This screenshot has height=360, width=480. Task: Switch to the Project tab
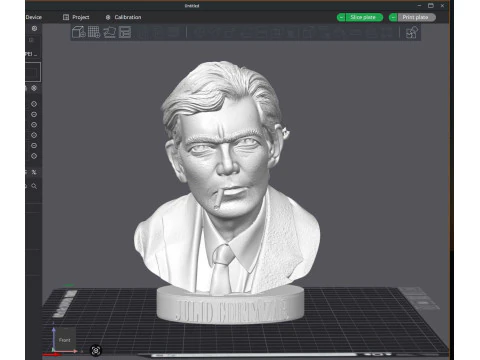click(x=76, y=17)
